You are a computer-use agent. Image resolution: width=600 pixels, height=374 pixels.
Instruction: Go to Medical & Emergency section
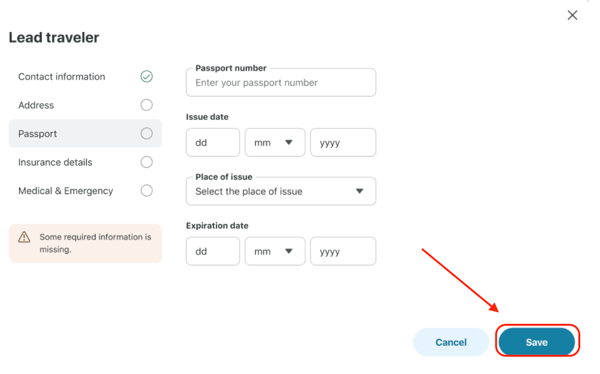coord(85,191)
